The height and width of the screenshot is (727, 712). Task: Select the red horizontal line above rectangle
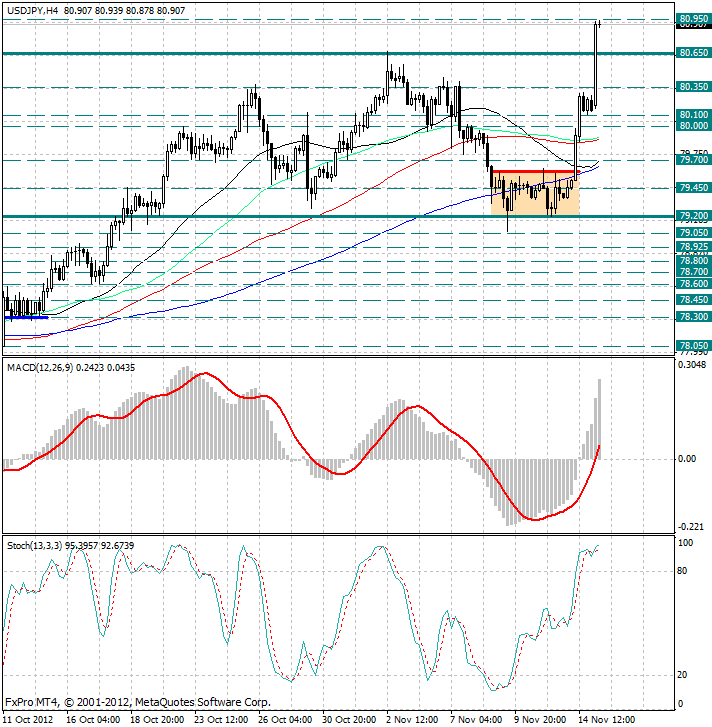click(535, 172)
